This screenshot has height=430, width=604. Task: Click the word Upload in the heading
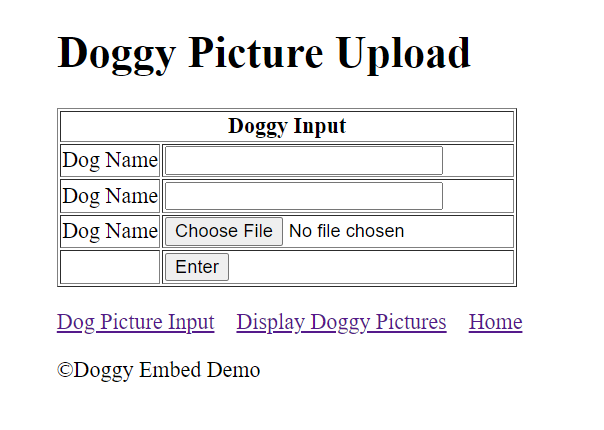coord(404,54)
